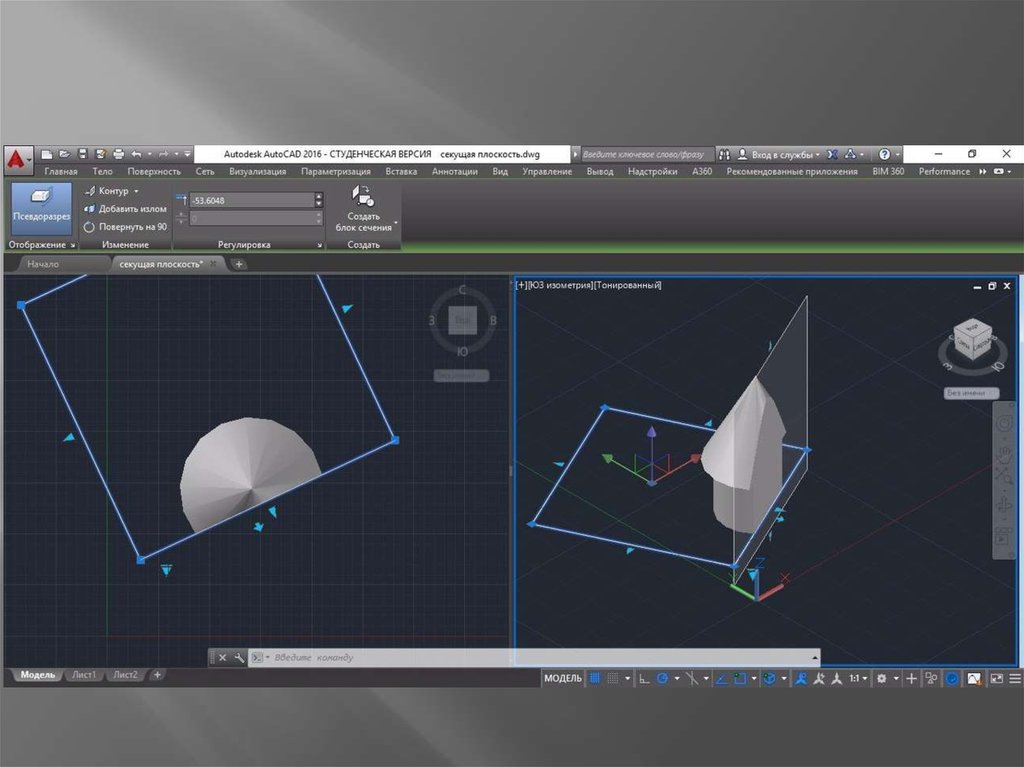Click the Print icon in quick access toolbar

coord(118,154)
